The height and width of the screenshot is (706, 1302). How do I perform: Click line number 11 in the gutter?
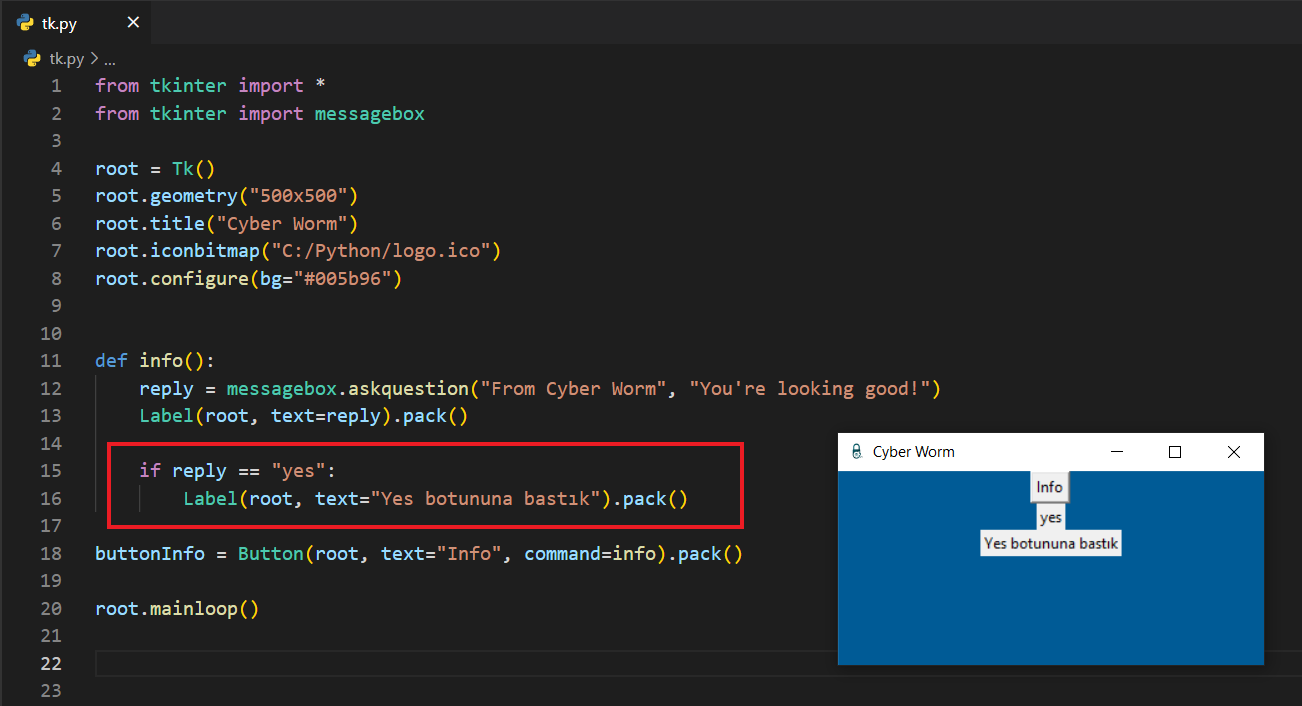[51, 361]
